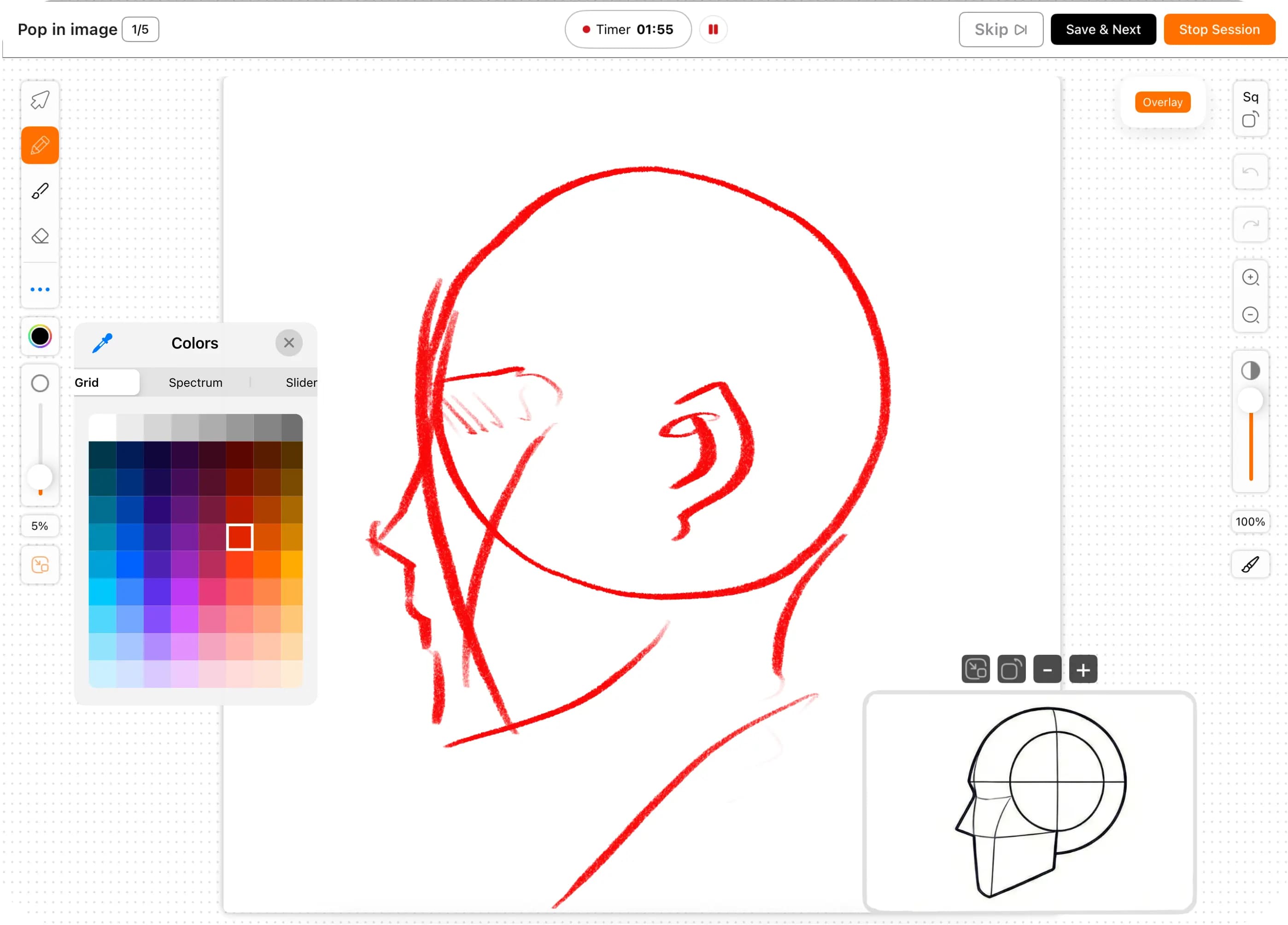The height and width of the screenshot is (925, 1288).
Task: Pause the timer
Action: pos(713,29)
